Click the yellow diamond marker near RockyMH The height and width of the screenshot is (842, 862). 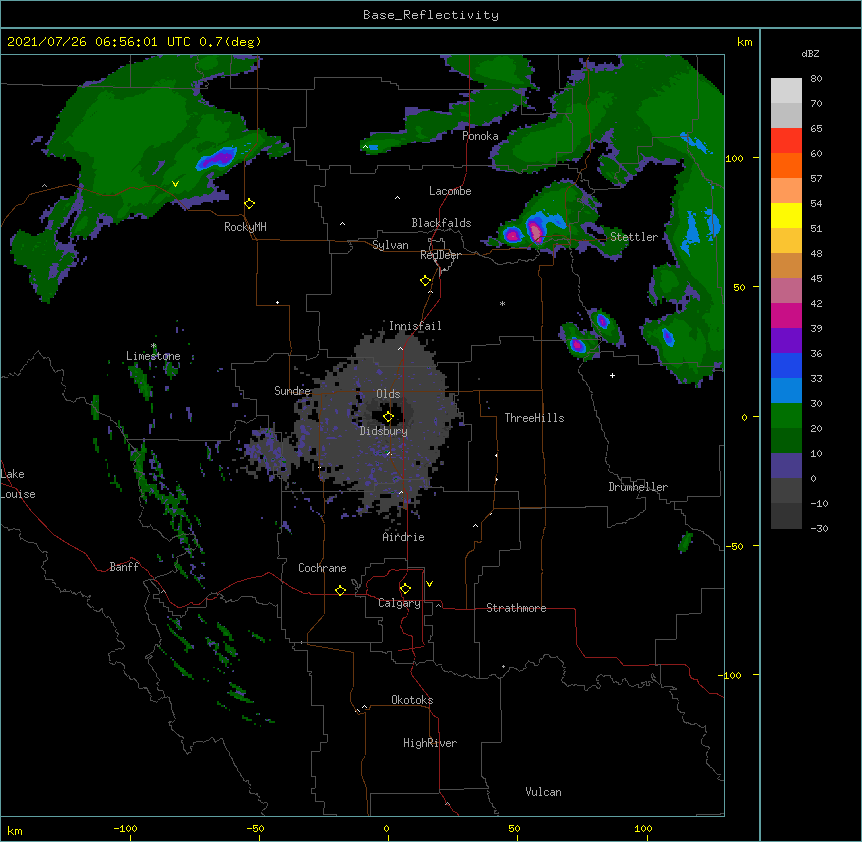(x=250, y=204)
